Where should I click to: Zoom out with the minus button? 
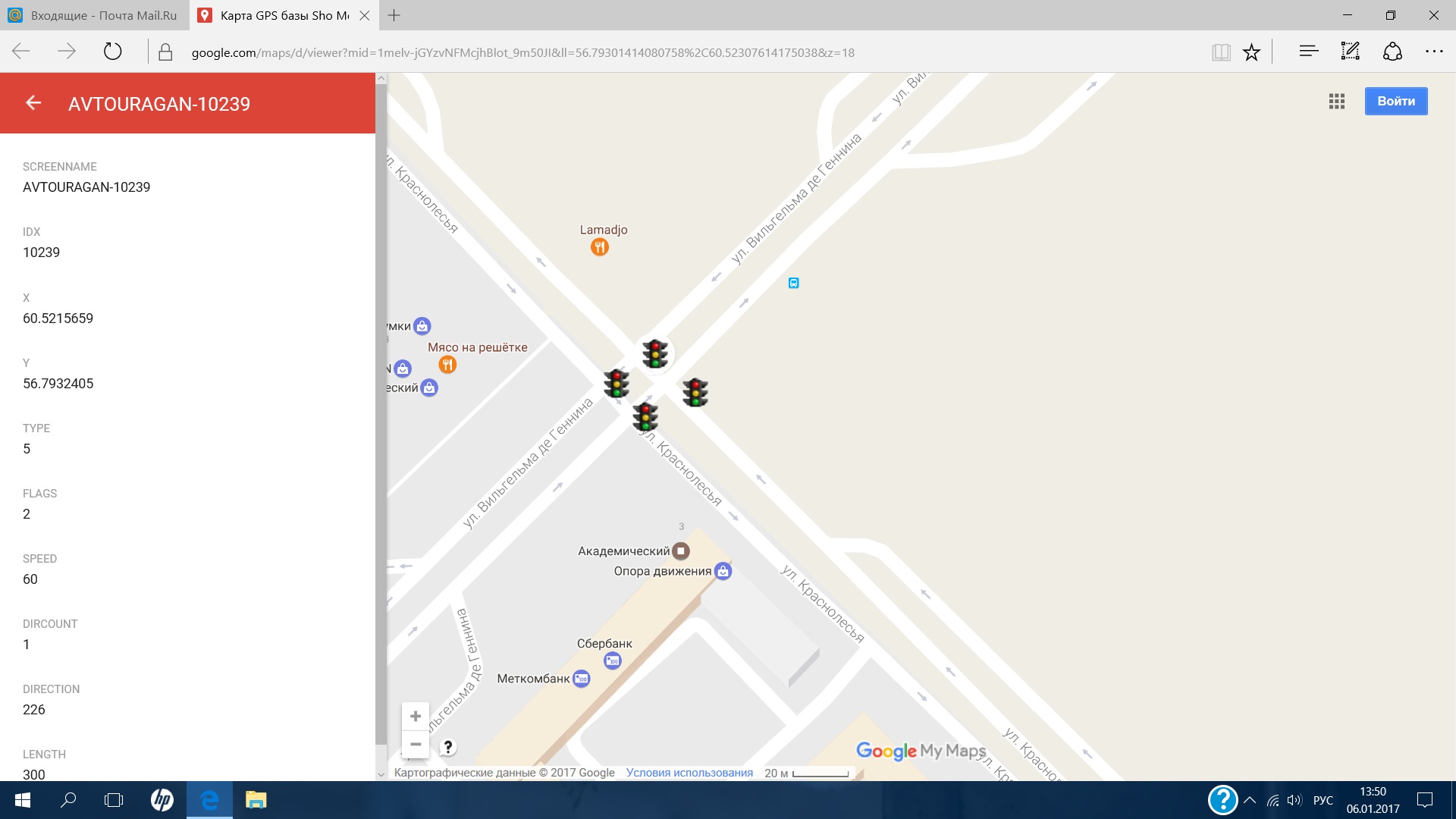416,744
